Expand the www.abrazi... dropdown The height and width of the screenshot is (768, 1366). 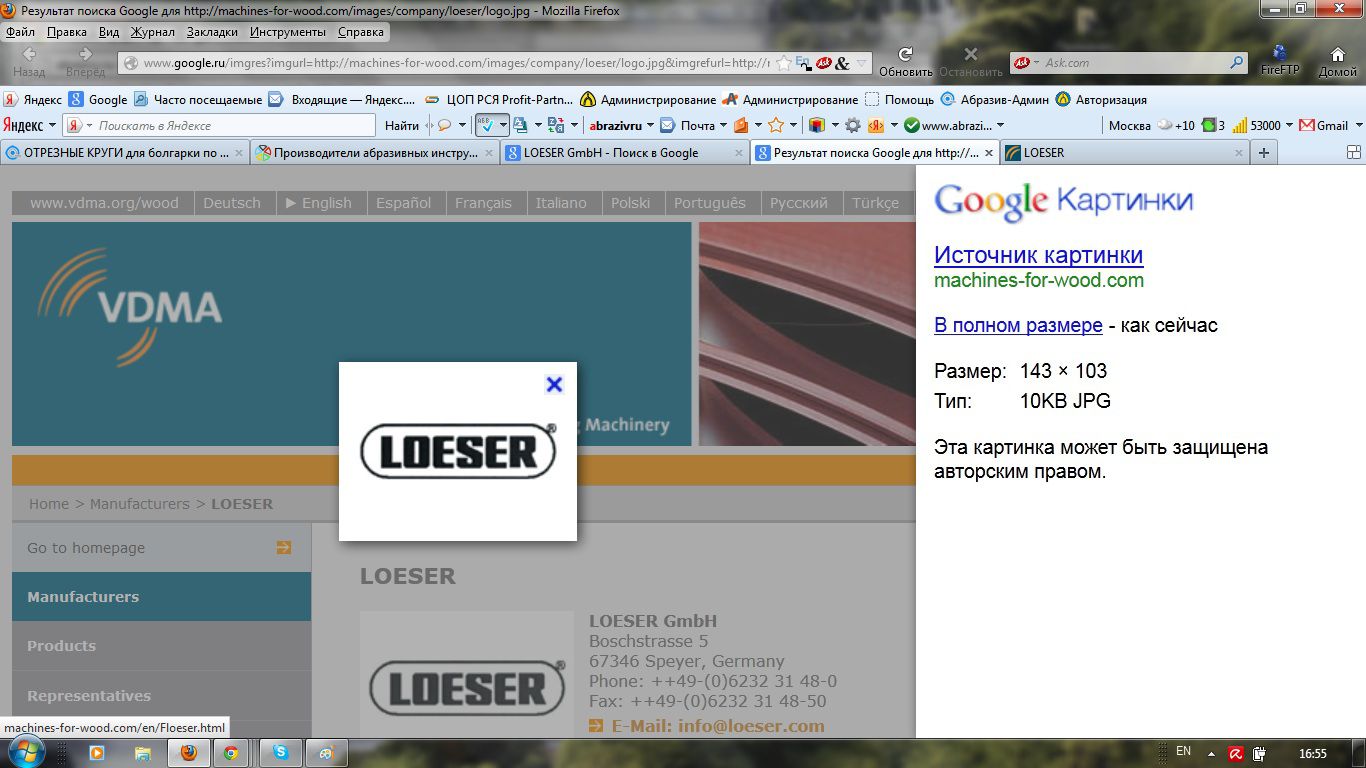[x=1000, y=125]
